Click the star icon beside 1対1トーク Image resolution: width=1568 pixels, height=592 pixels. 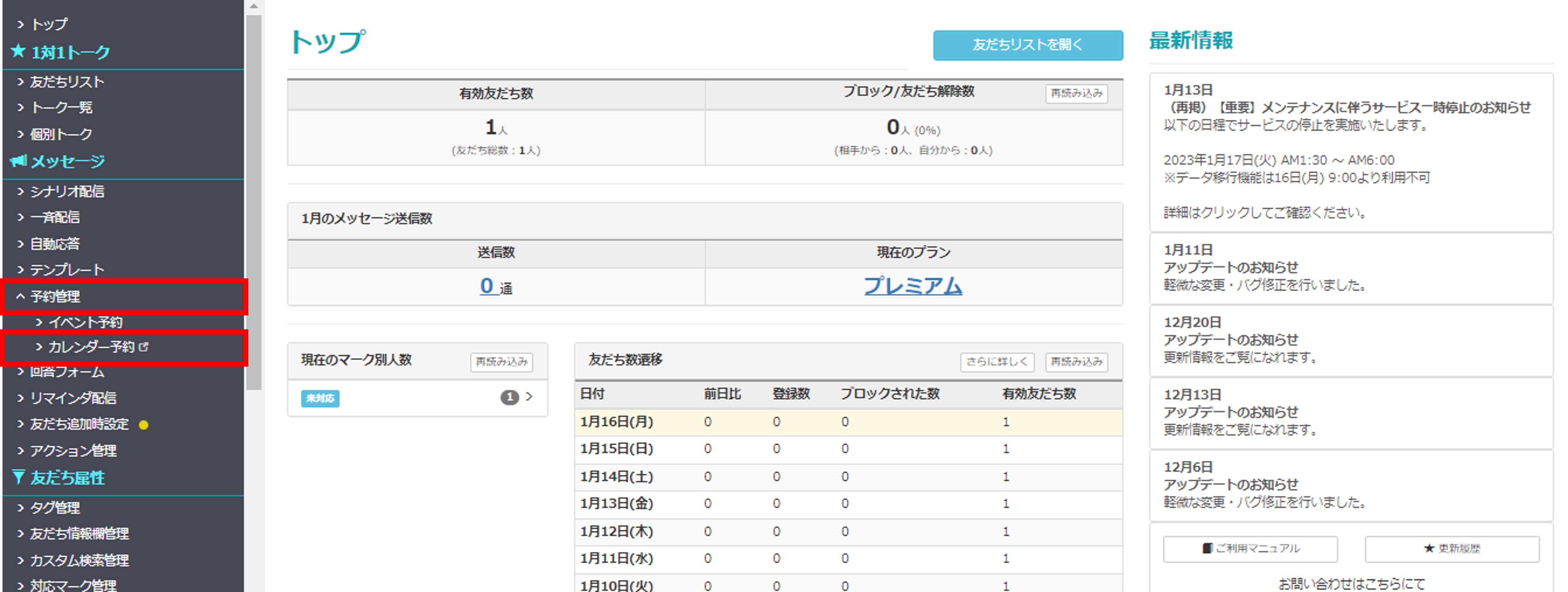click(x=18, y=51)
